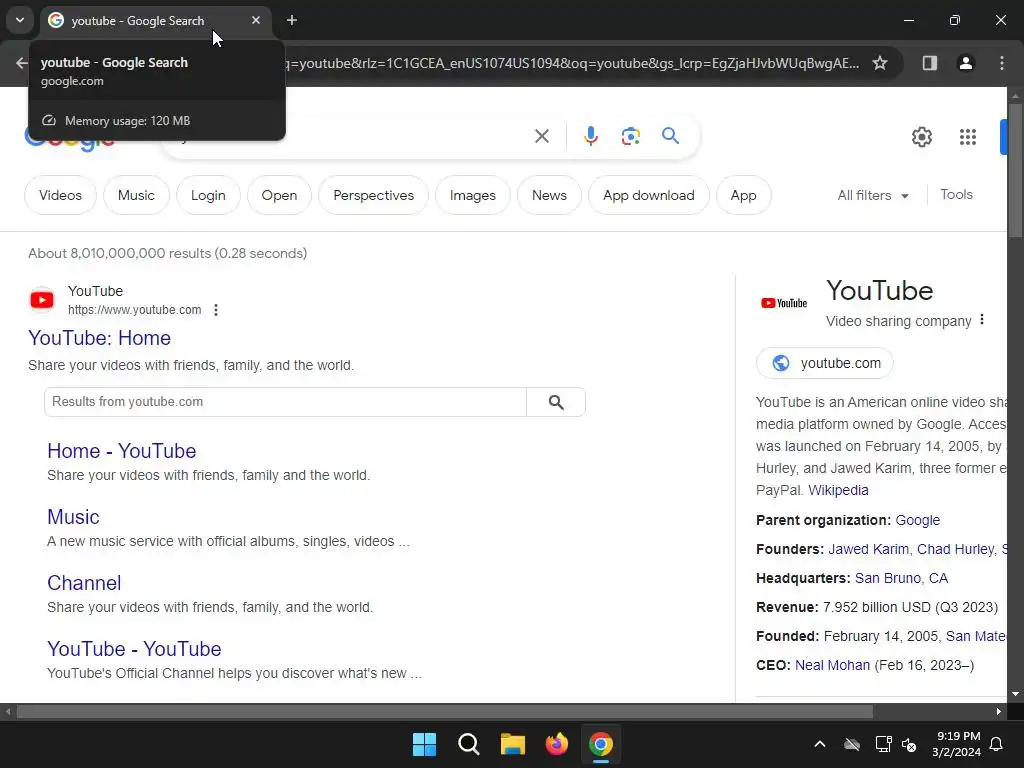Image resolution: width=1024 pixels, height=768 pixels.
Task: Open the YouTube - YouTube sitelink
Action: (134, 648)
